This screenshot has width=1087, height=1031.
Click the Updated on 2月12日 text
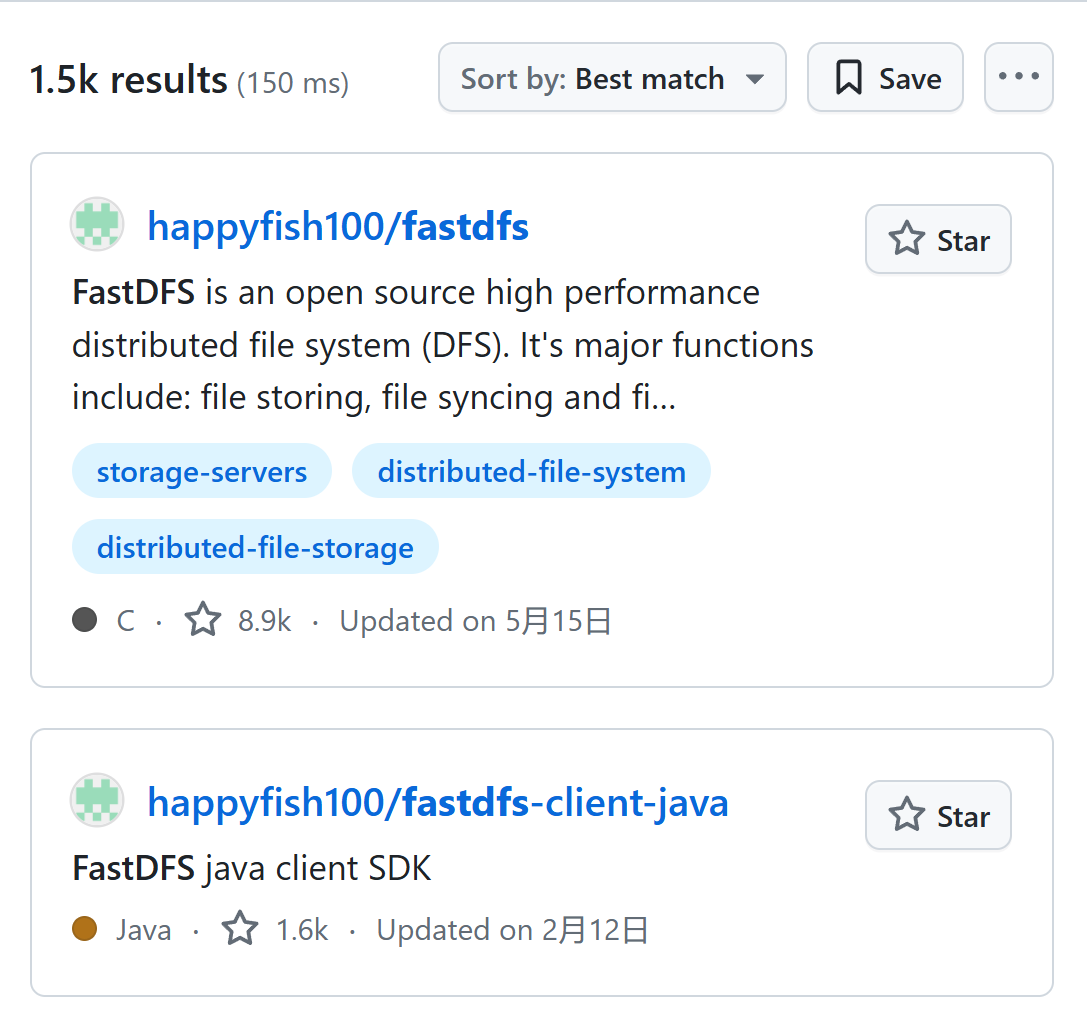512,930
